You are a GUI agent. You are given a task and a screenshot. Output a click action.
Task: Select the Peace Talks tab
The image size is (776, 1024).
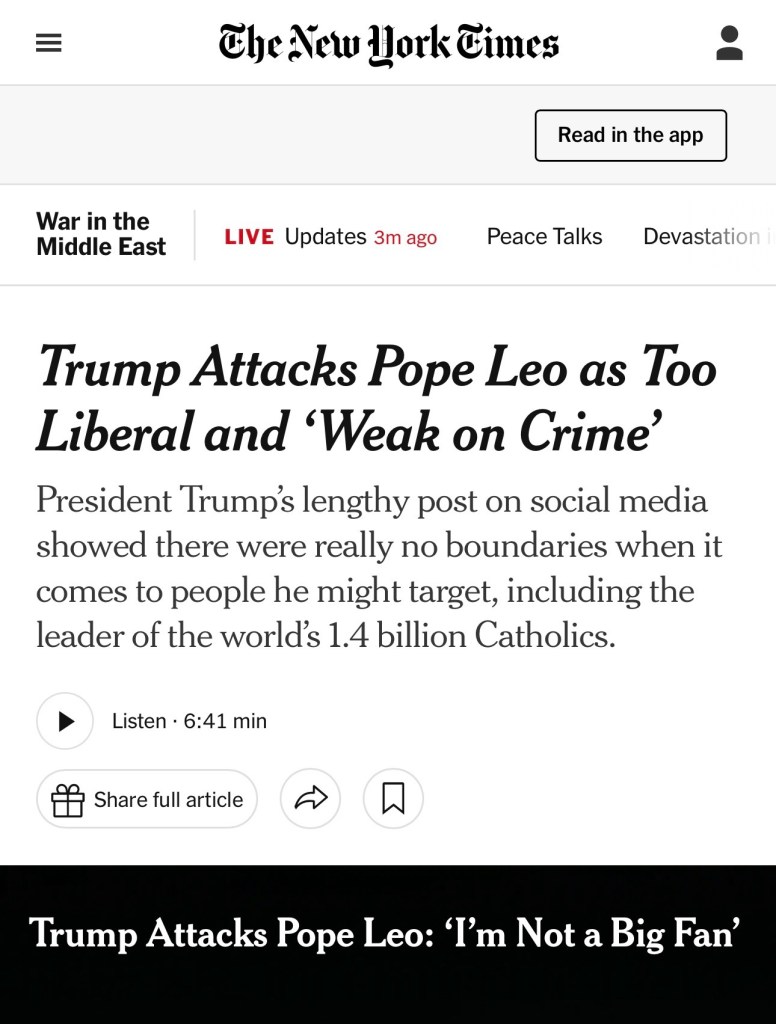point(544,237)
